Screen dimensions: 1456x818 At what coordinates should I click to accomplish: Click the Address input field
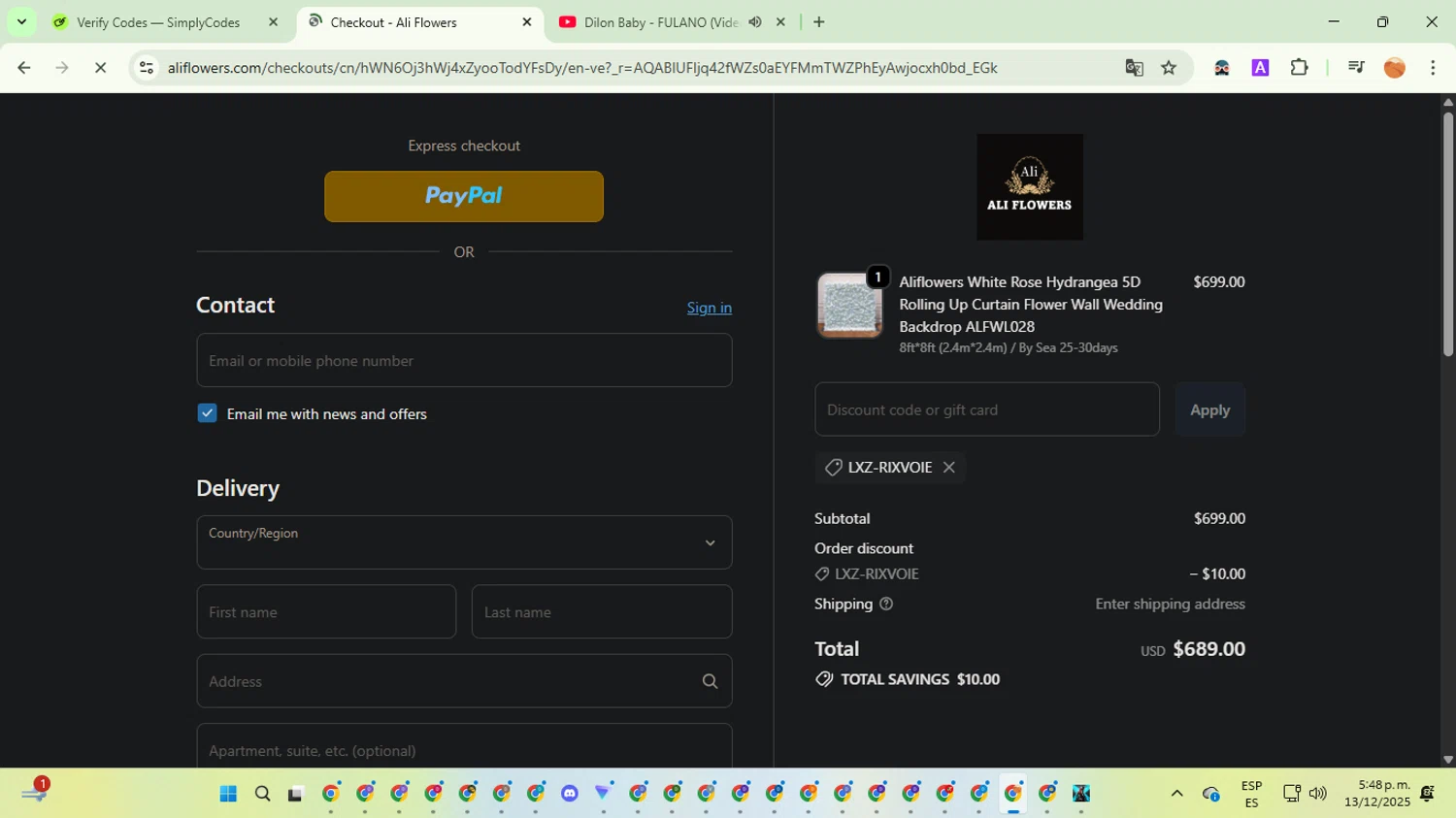[464, 681]
